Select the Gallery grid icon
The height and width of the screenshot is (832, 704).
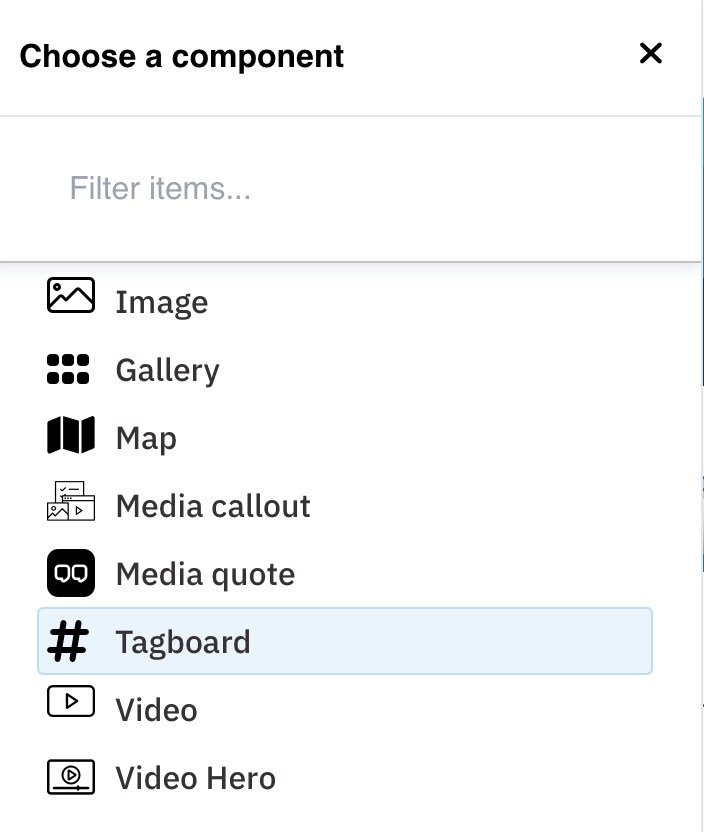68,369
